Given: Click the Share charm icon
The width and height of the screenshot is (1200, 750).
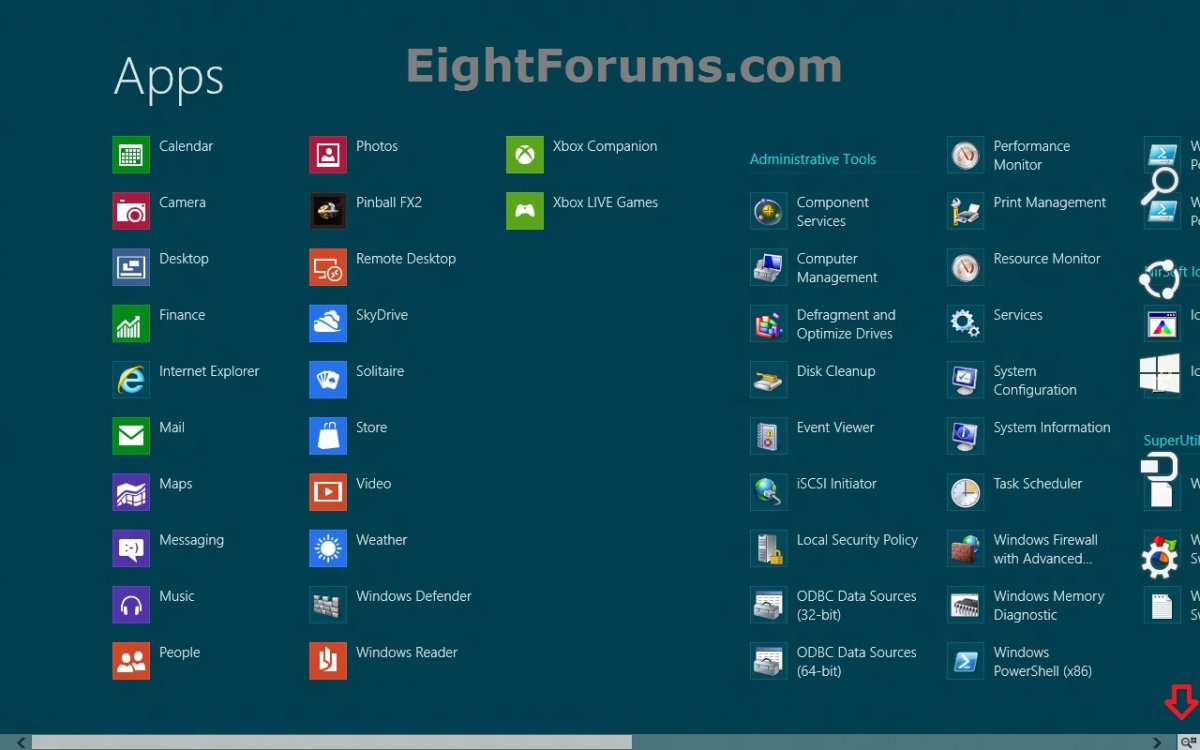Looking at the screenshot, I should pos(1159,279).
